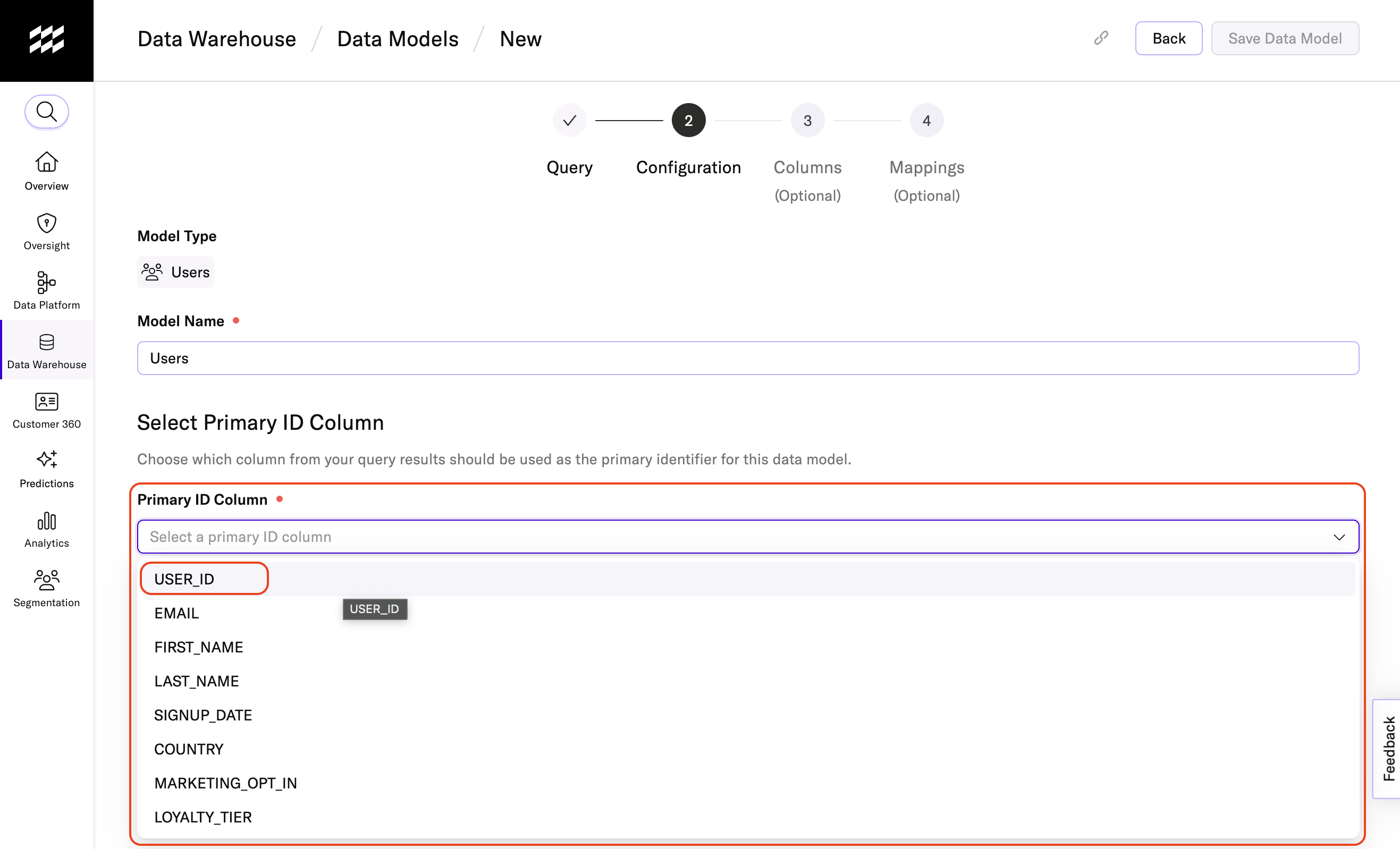Go to step 3 Columns

[807, 121]
